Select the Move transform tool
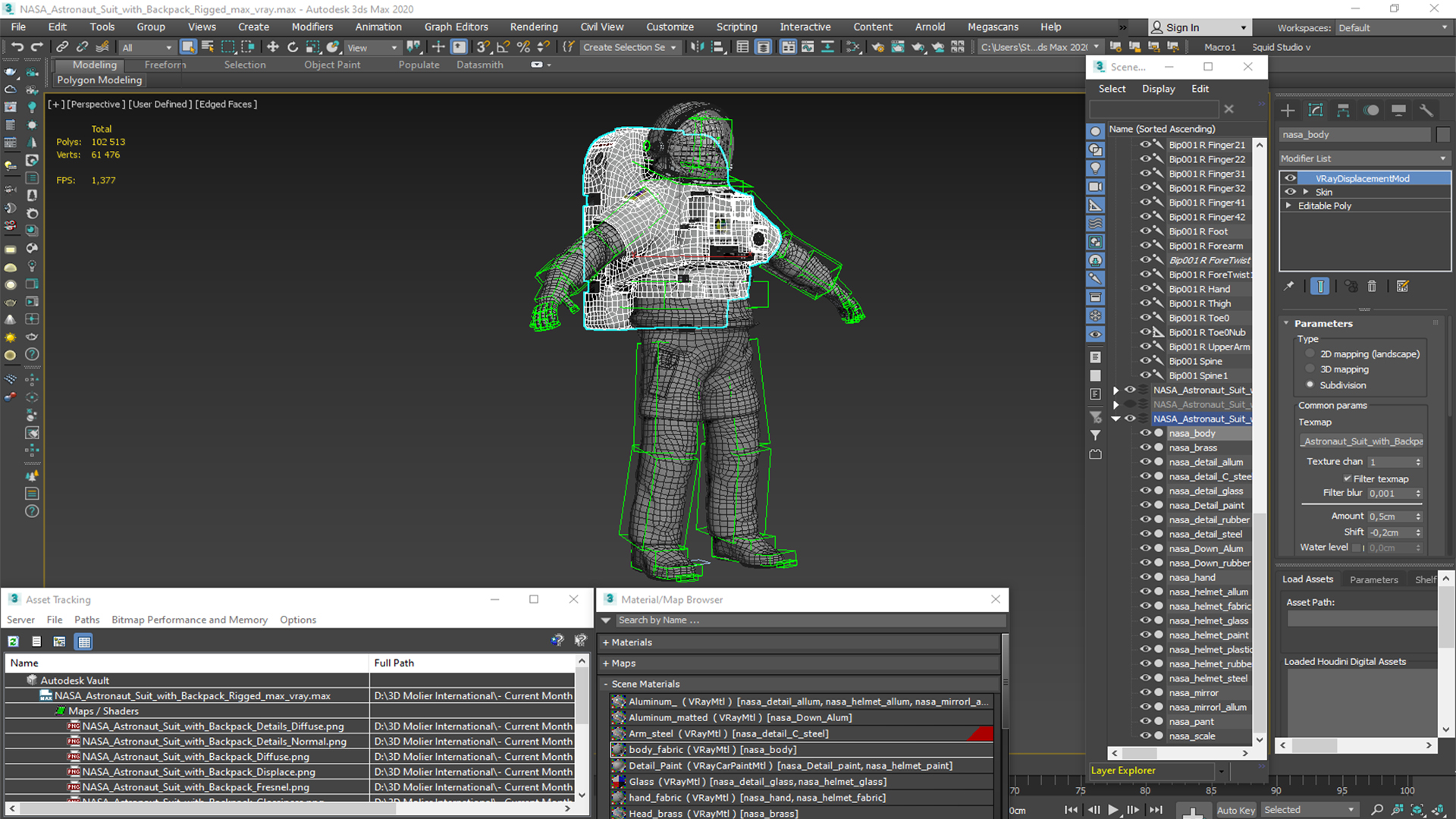 272,47
